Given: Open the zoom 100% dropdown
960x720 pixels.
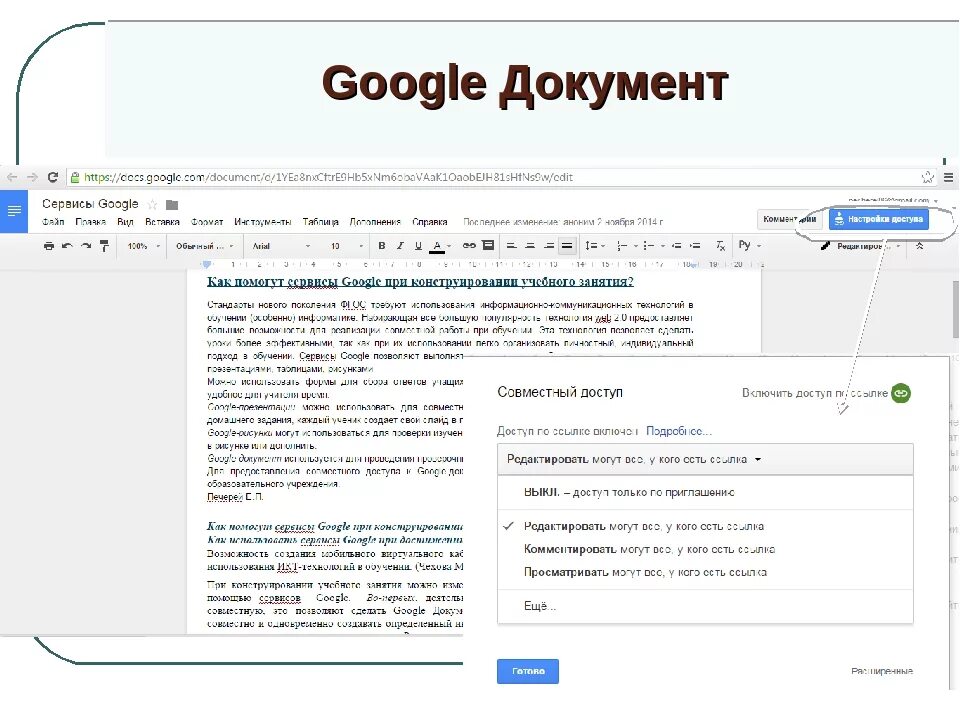Looking at the screenshot, I should [143, 246].
